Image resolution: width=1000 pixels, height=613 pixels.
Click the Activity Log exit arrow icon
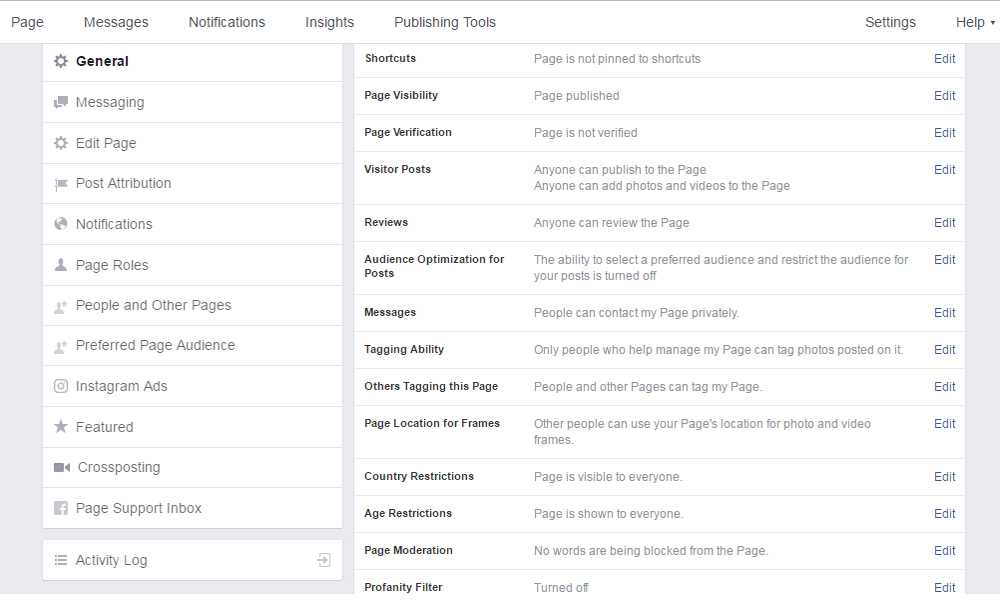[324, 560]
